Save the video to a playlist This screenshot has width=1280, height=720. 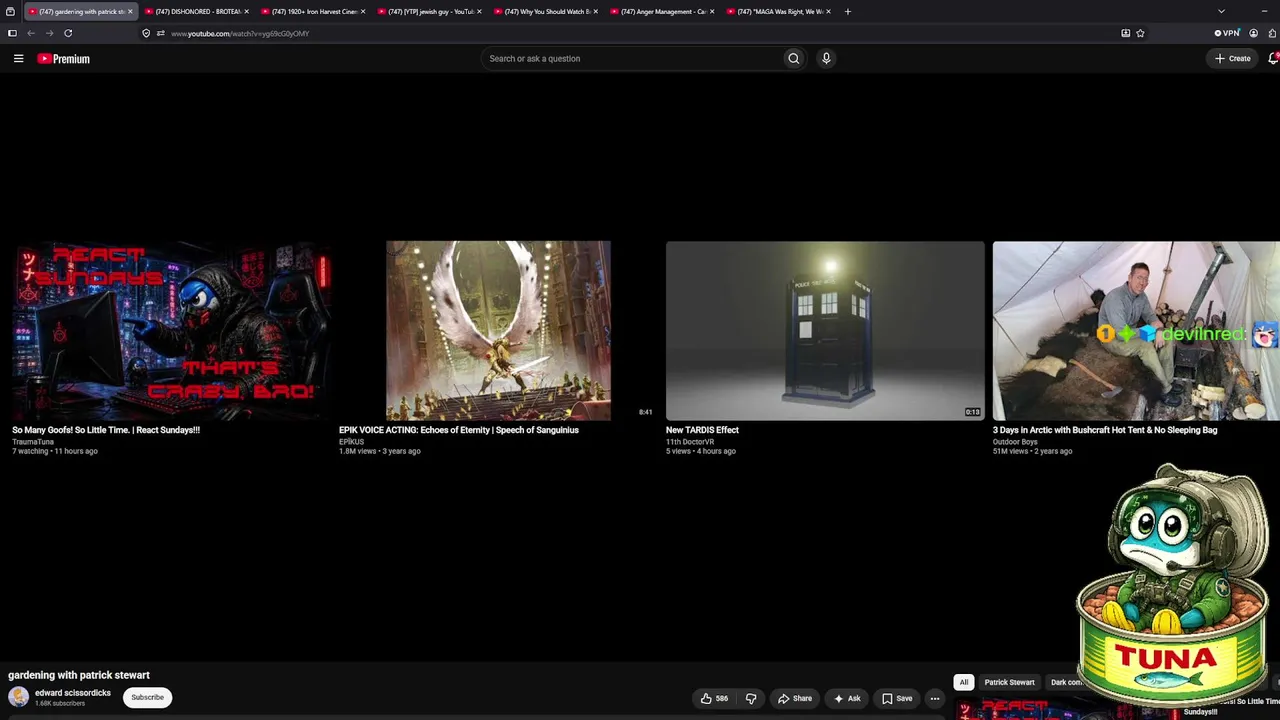point(897,698)
